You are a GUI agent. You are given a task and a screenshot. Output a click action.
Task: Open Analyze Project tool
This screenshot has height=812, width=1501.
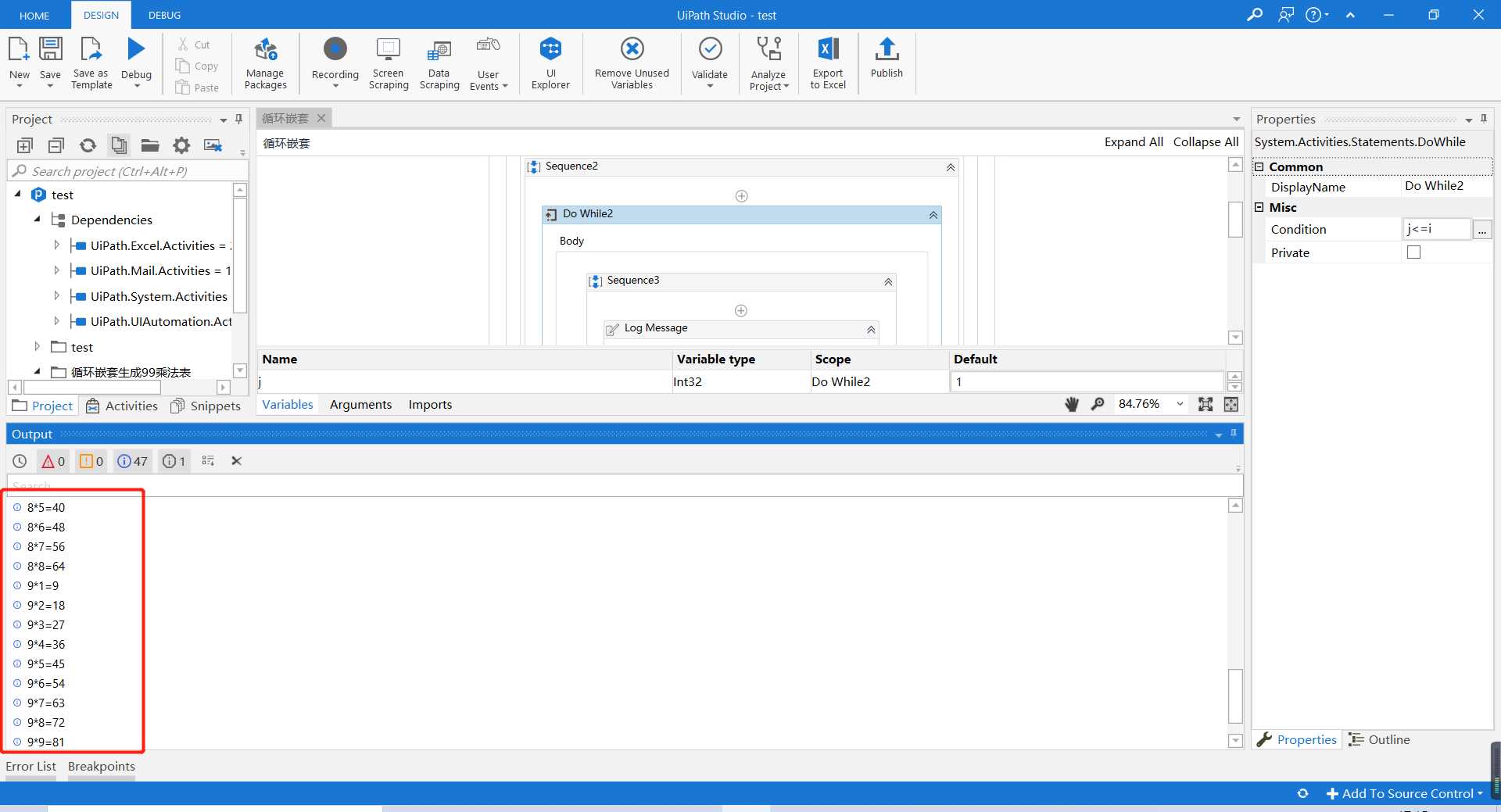pyautogui.click(x=769, y=49)
